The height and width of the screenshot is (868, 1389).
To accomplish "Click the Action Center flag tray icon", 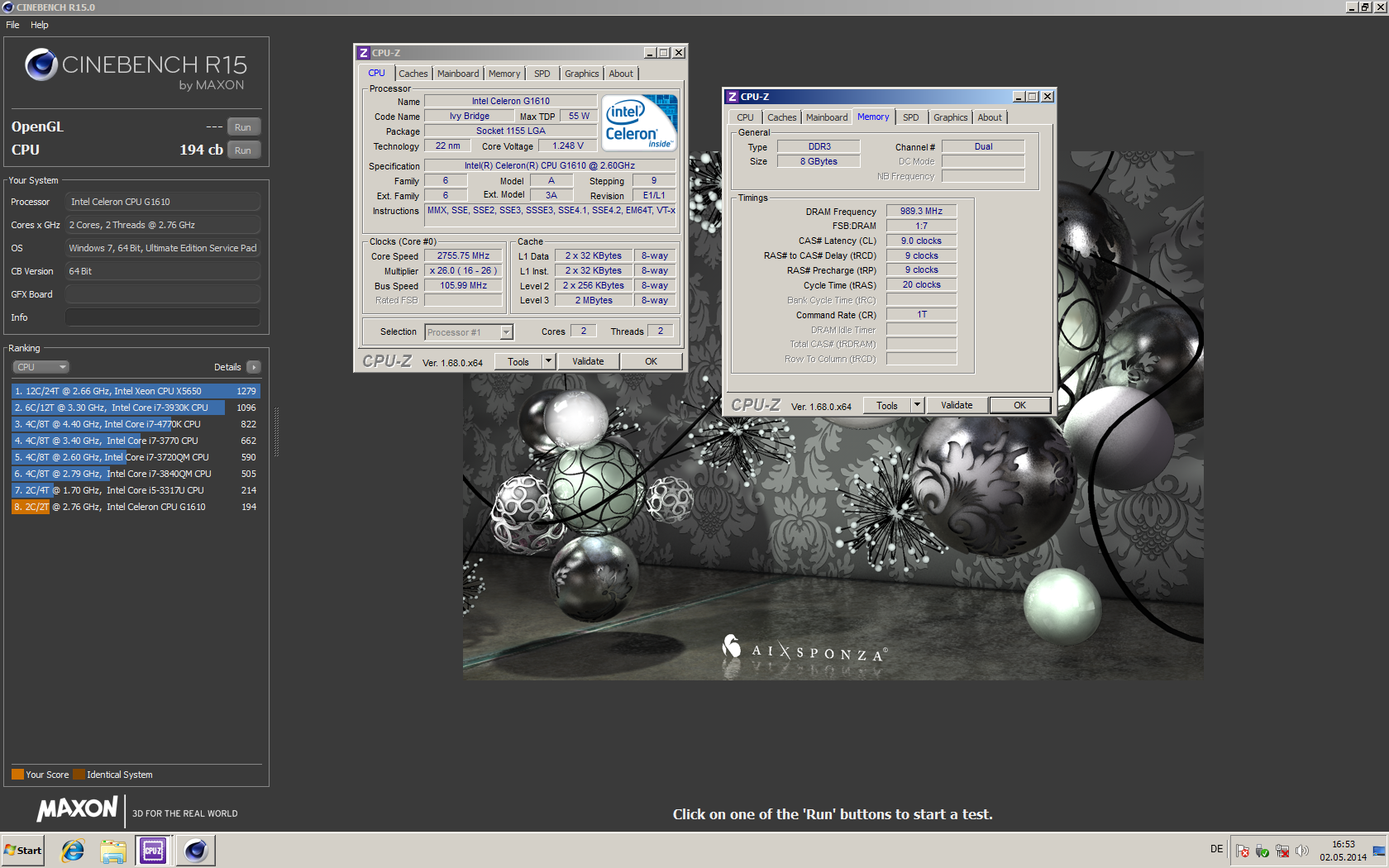I will (x=1242, y=851).
